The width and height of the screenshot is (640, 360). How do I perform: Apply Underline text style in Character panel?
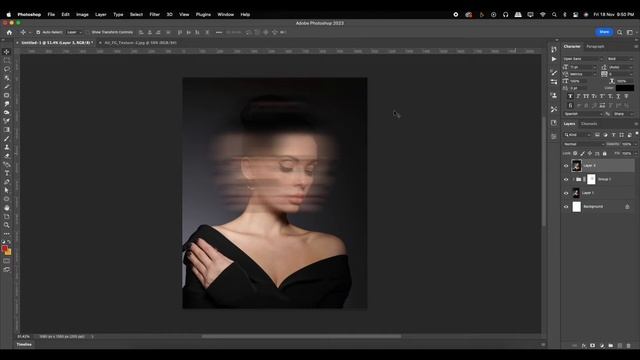click(x=618, y=96)
